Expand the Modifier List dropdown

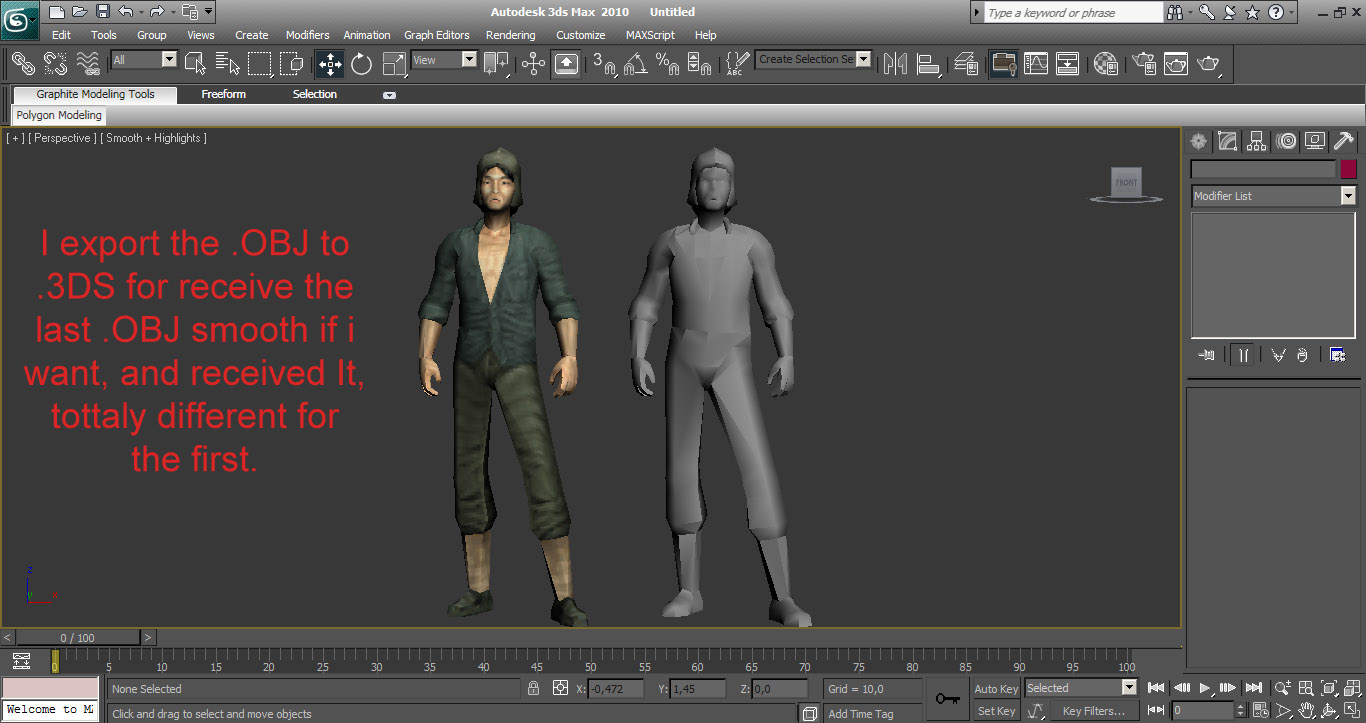click(x=1348, y=196)
